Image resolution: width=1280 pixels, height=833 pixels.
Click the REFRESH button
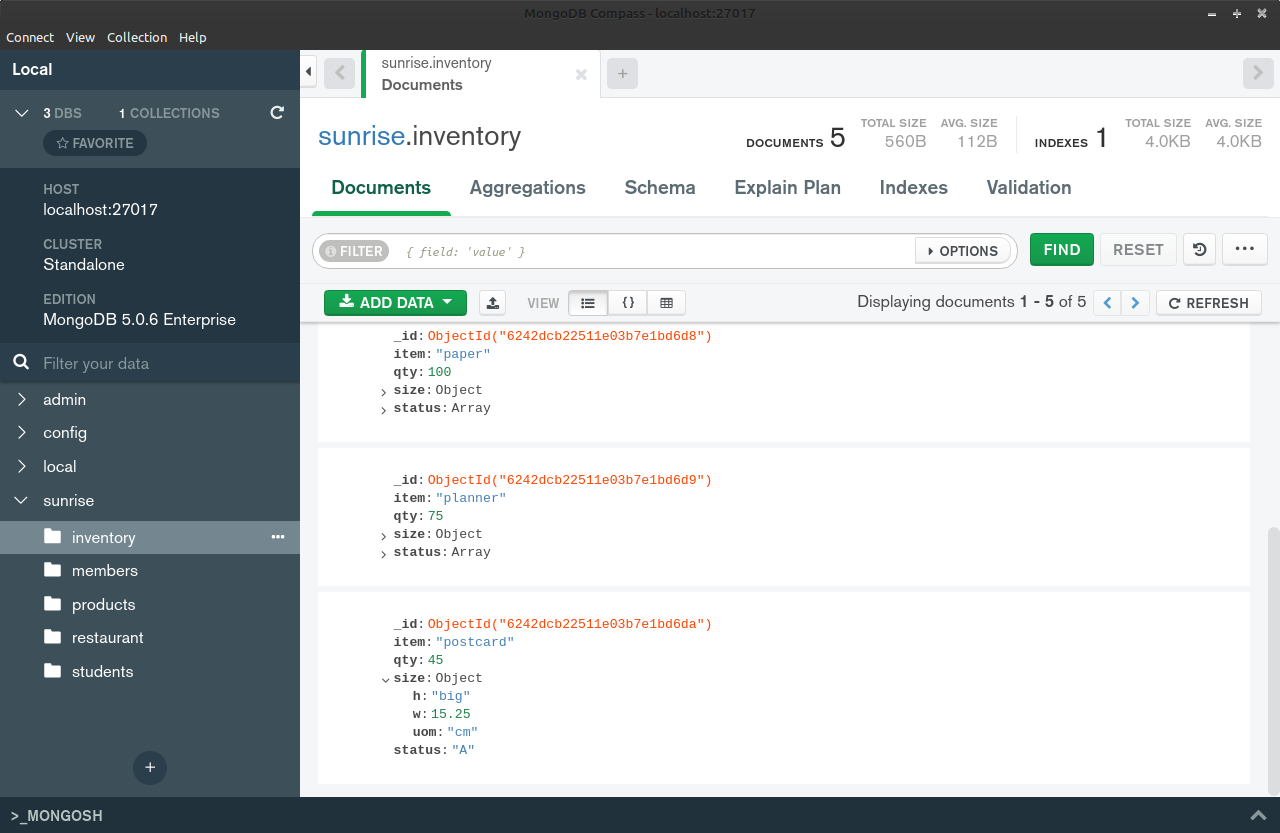click(1209, 303)
